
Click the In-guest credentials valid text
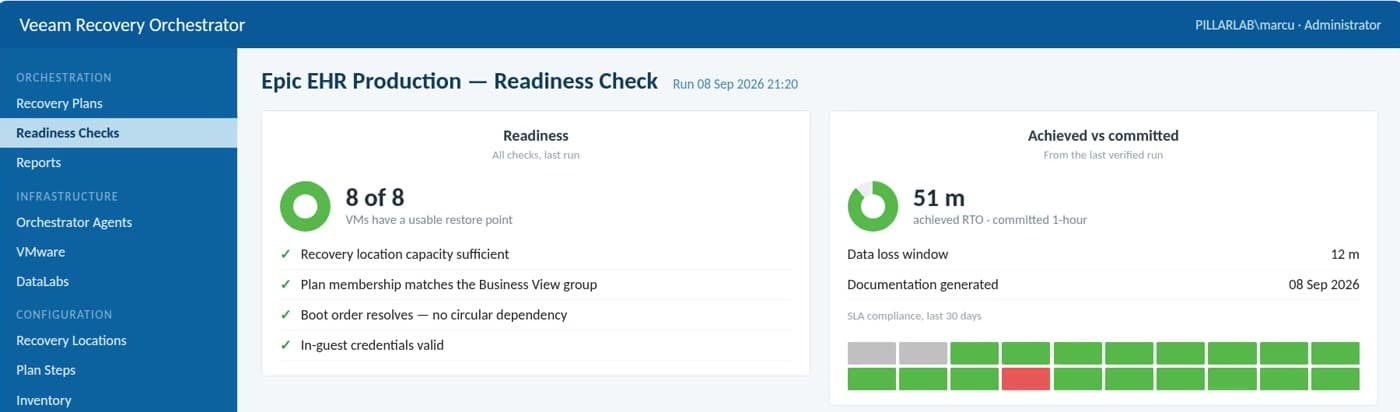372,345
